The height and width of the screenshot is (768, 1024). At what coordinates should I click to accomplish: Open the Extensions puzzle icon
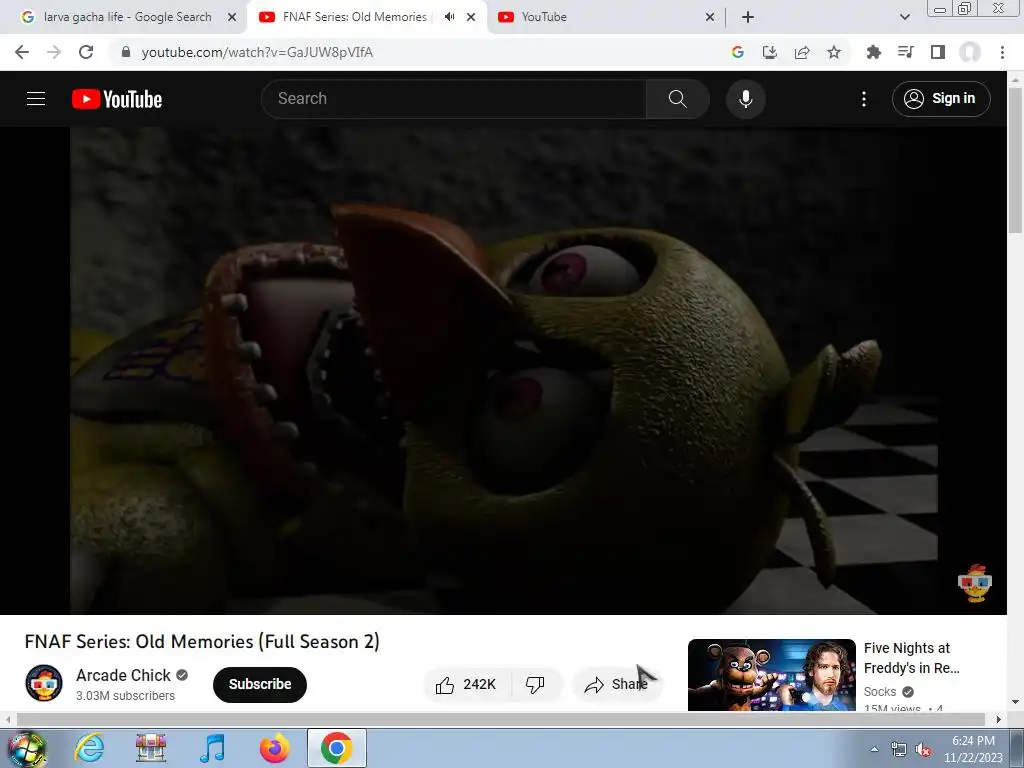[873, 52]
